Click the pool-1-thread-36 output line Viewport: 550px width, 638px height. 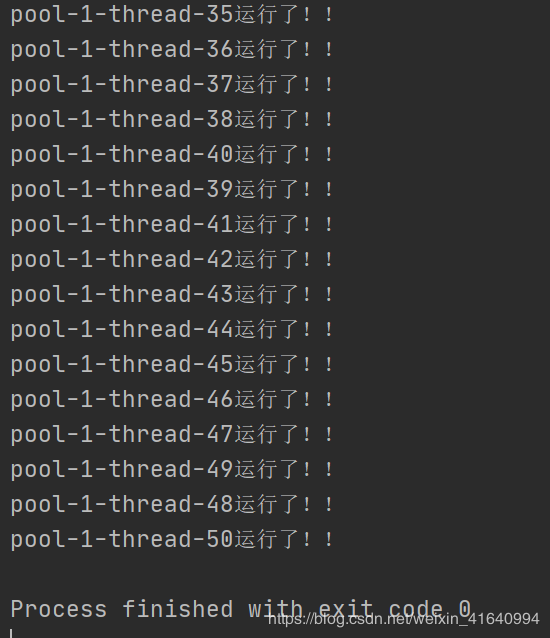point(172,50)
